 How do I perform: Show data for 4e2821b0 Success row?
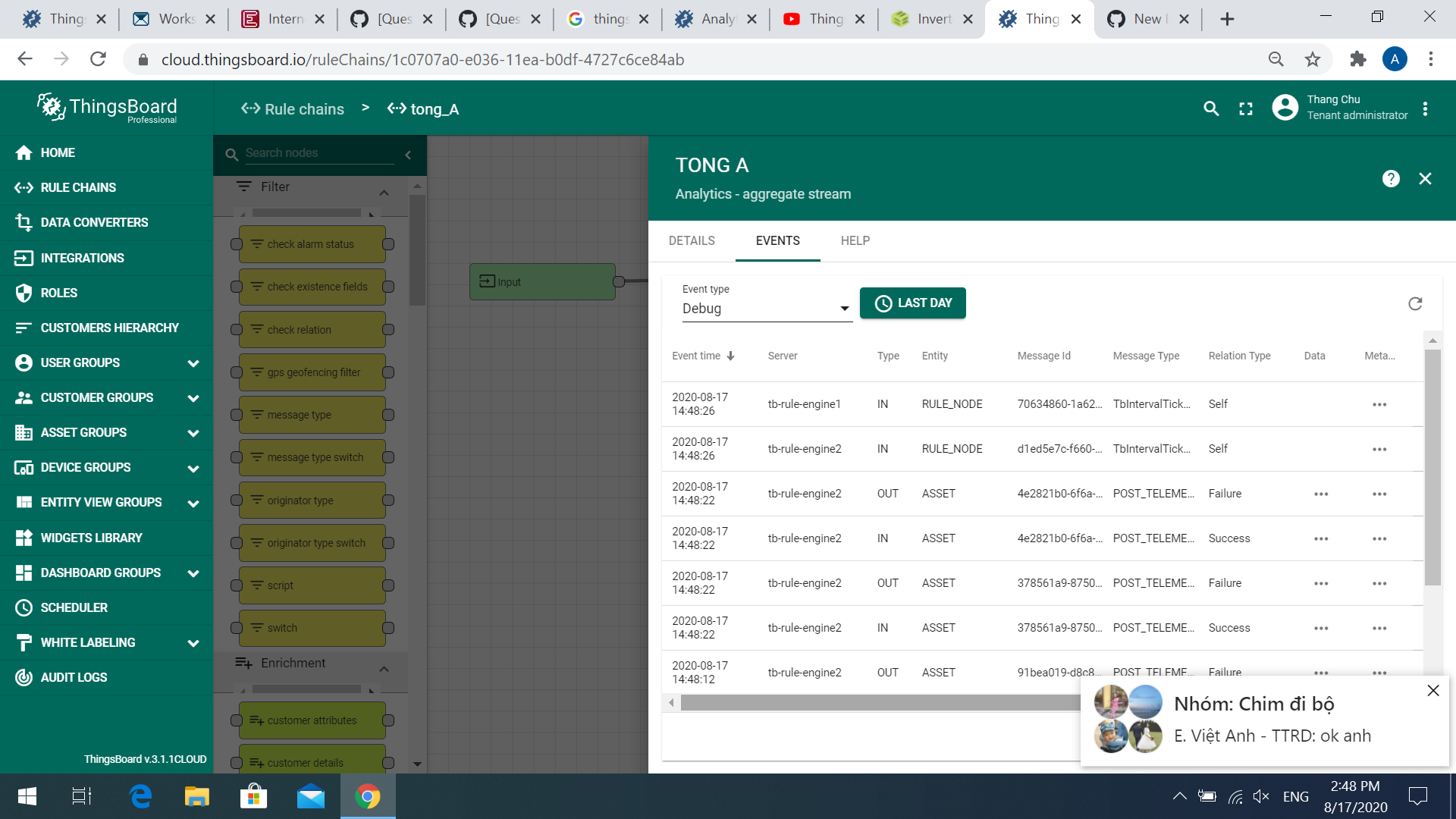[x=1321, y=538]
